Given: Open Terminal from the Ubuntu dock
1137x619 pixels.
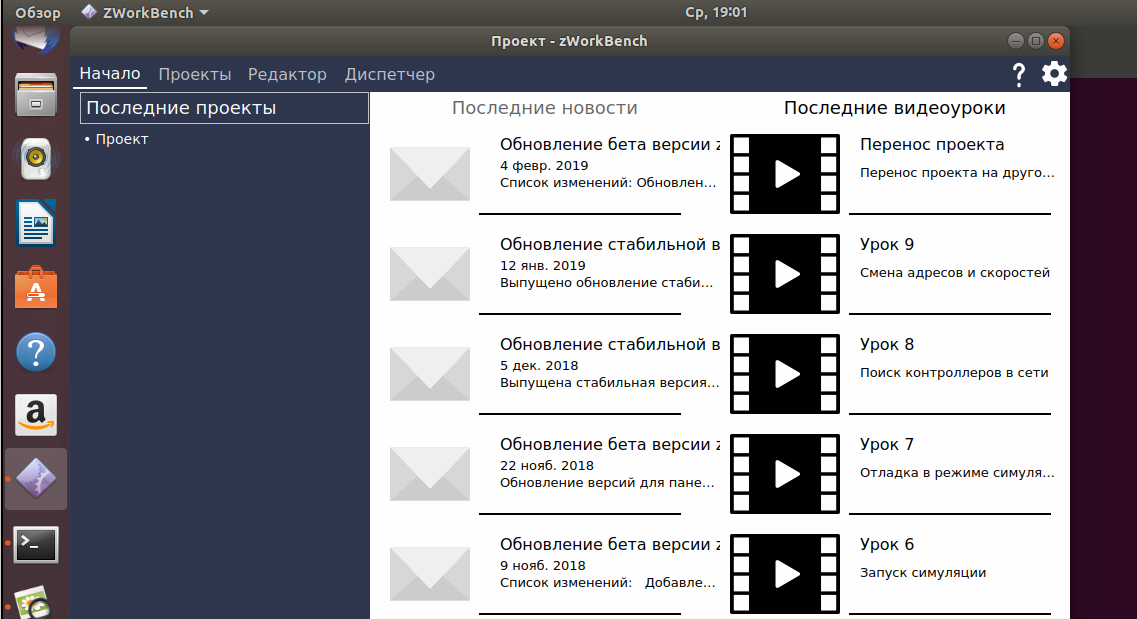Looking at the screenshot, I should [36, 544].
